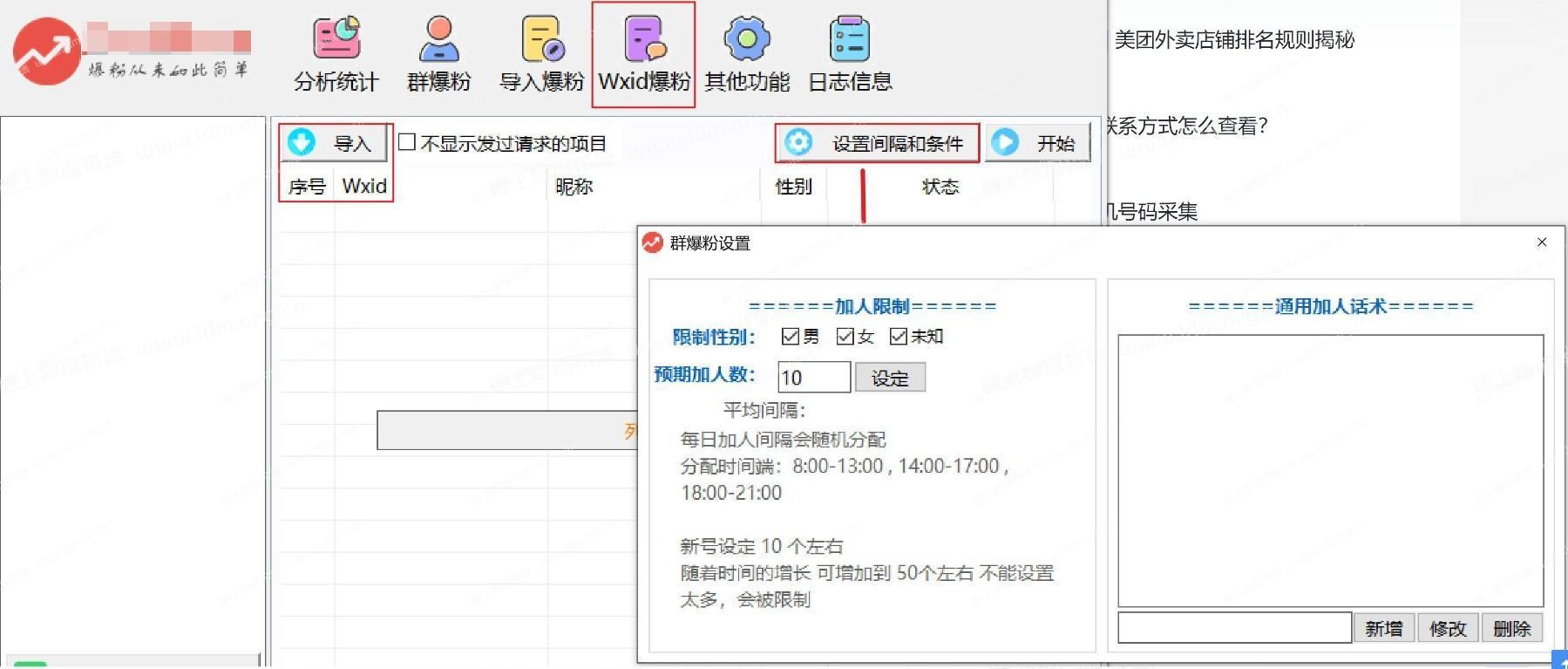Click the 删除 delete button

pyautogui.click(x=1512, y=628)
